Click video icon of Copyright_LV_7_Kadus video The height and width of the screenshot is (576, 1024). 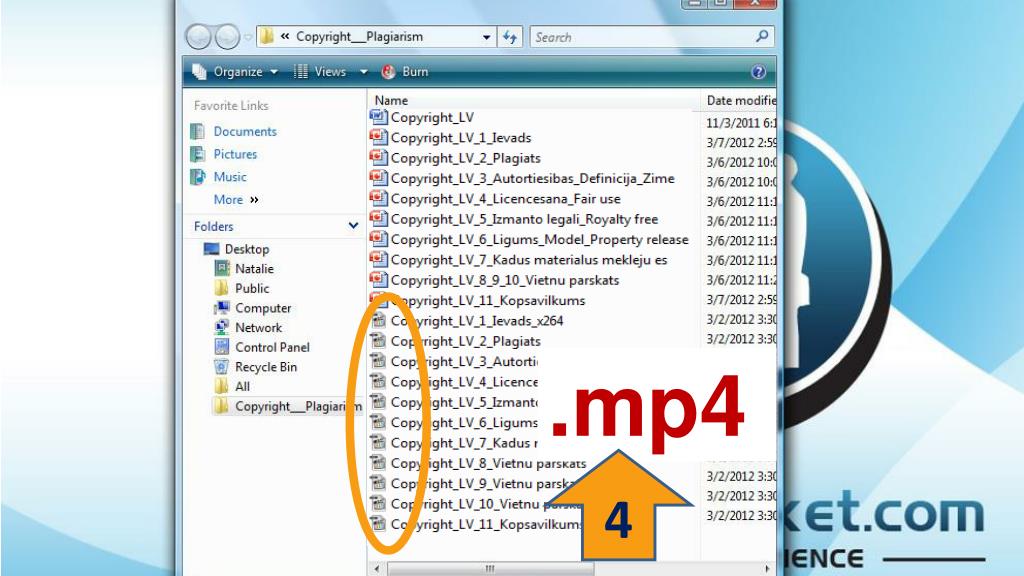click(378, 442)
